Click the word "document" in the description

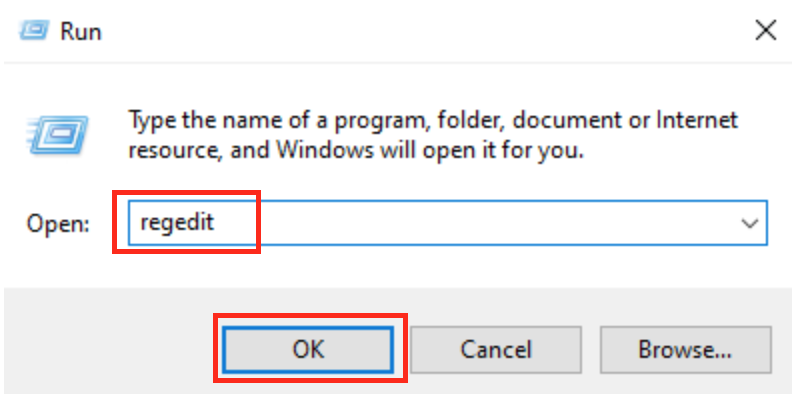pyautogui.click(x=568, y=120)
